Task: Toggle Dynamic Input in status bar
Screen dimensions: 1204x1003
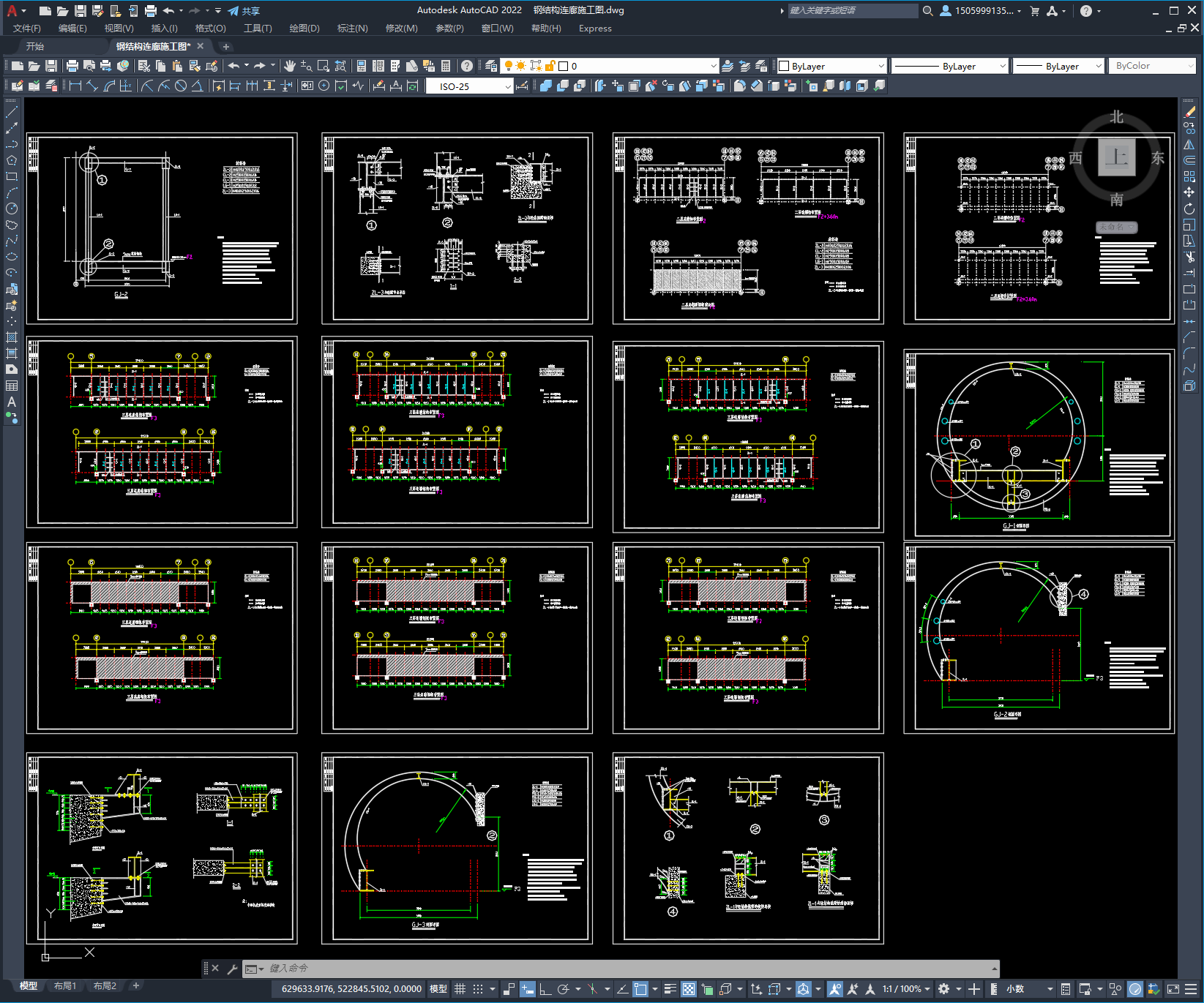Action: click(x=528, y=989)
